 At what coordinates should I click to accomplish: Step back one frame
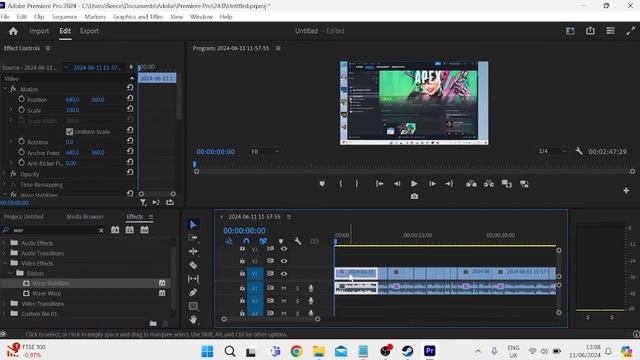[397, 184]
